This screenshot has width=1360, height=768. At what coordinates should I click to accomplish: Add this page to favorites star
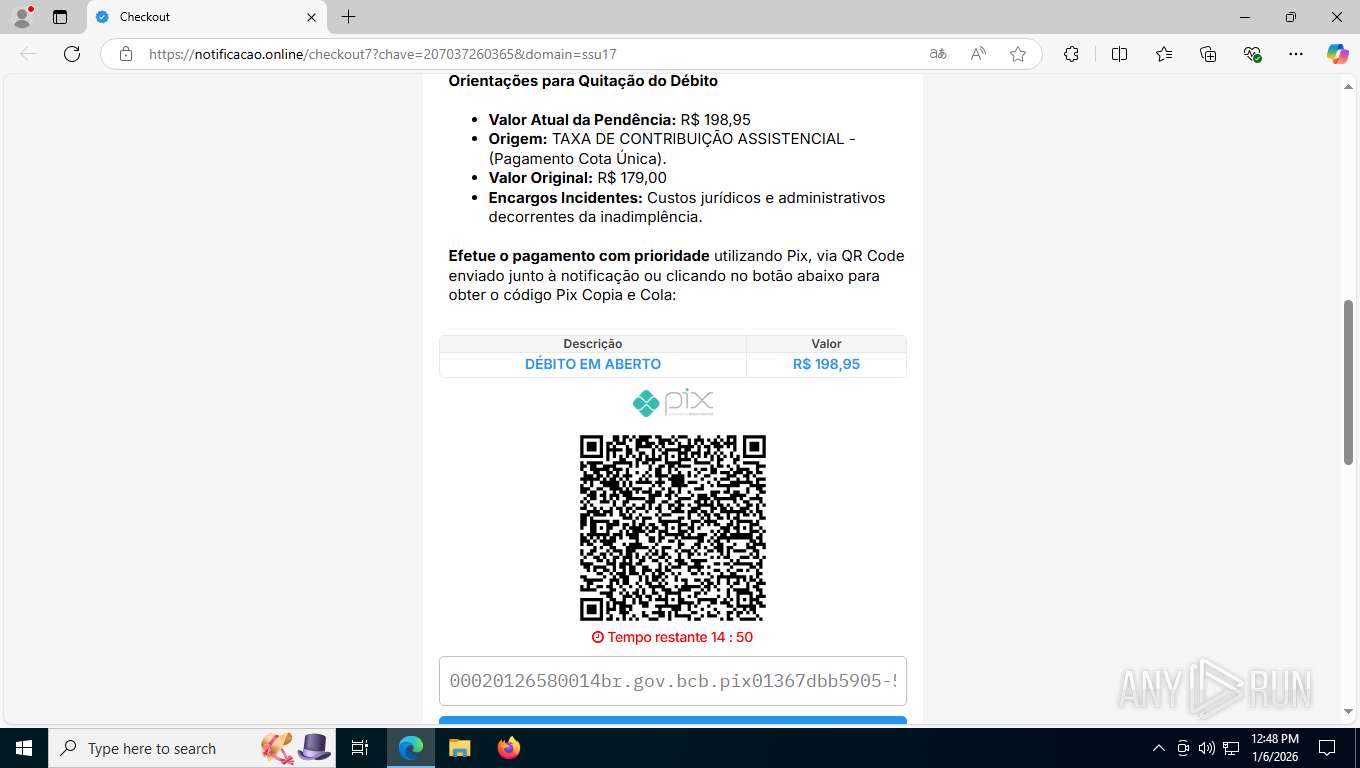point(1018,54)
